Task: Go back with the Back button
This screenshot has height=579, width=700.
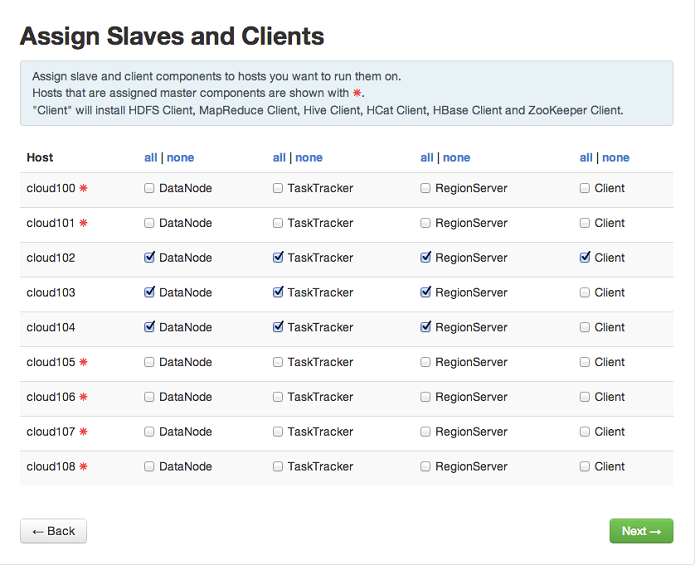Action: click(53, 531)
